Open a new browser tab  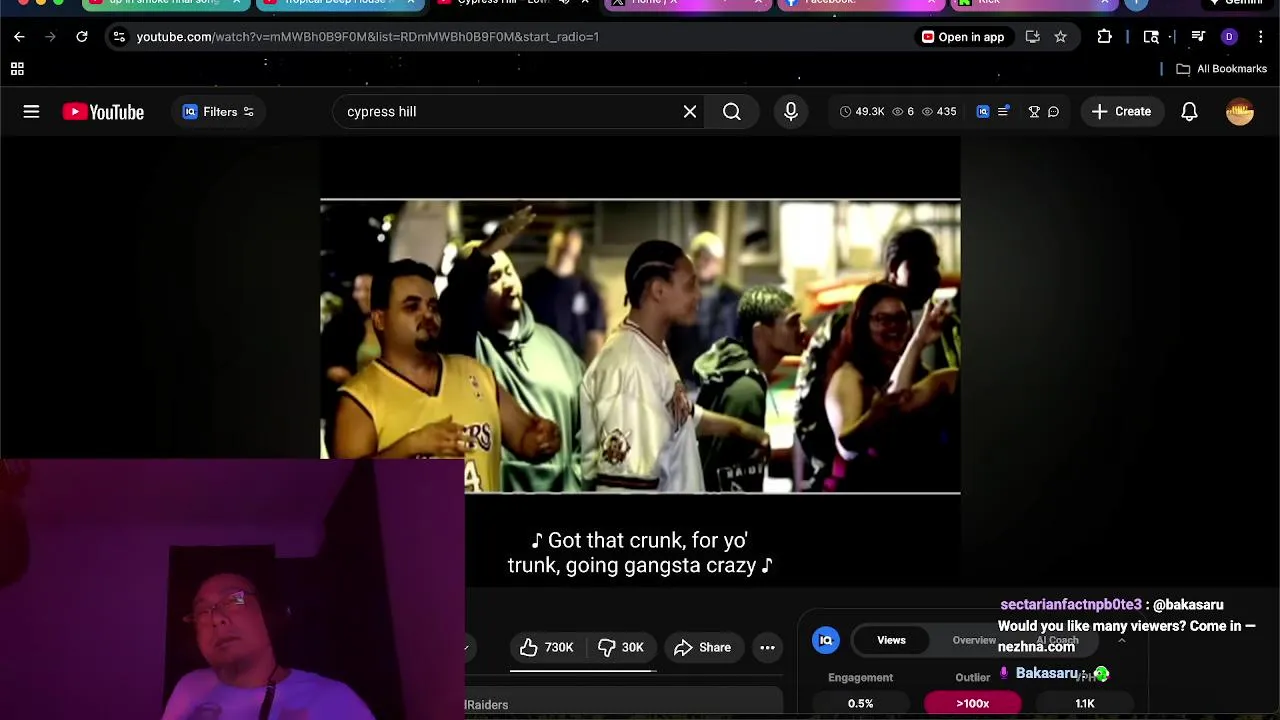1136,3
